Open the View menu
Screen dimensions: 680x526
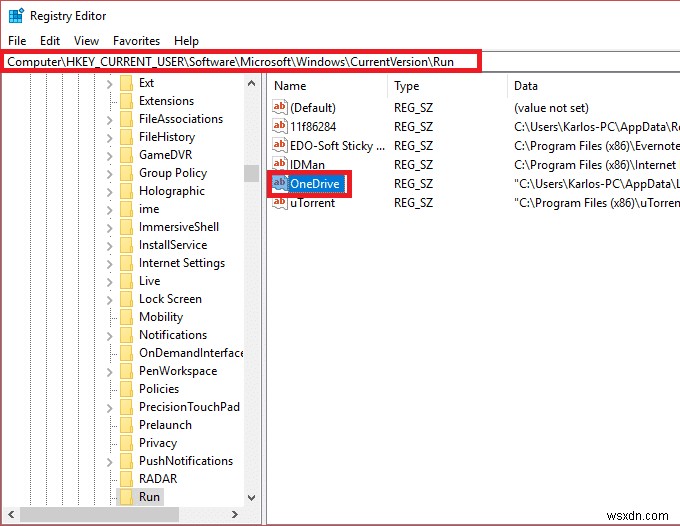tap(86, 41)
